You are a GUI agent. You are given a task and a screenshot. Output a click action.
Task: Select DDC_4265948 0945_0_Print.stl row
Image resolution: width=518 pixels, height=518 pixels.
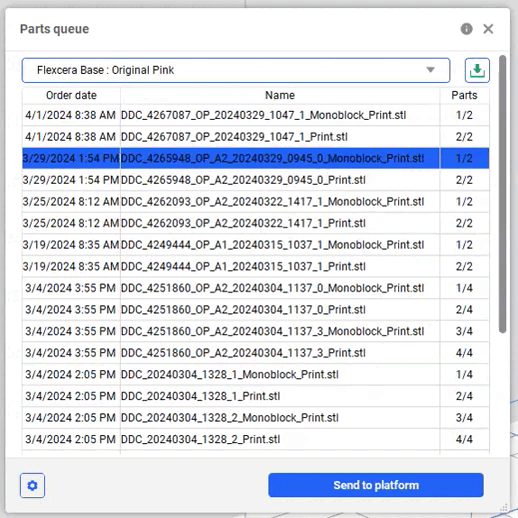[256, 180]
